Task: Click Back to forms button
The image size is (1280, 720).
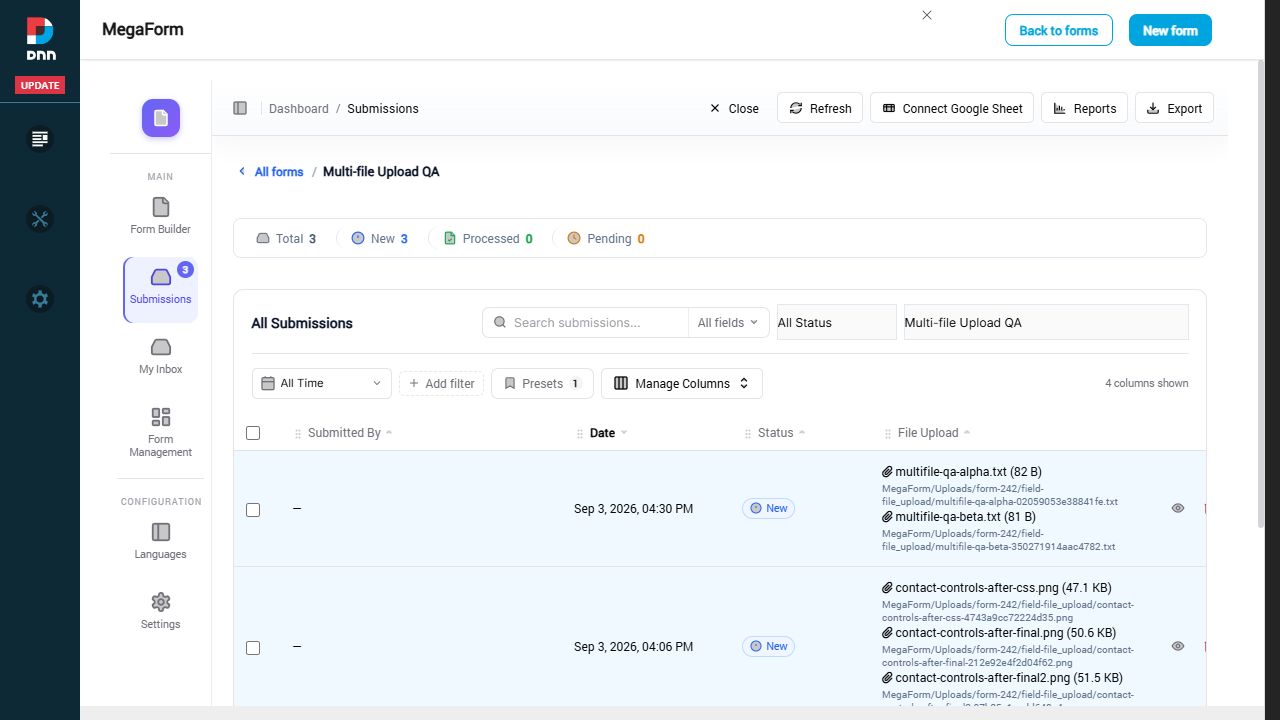Action: 1059,30
